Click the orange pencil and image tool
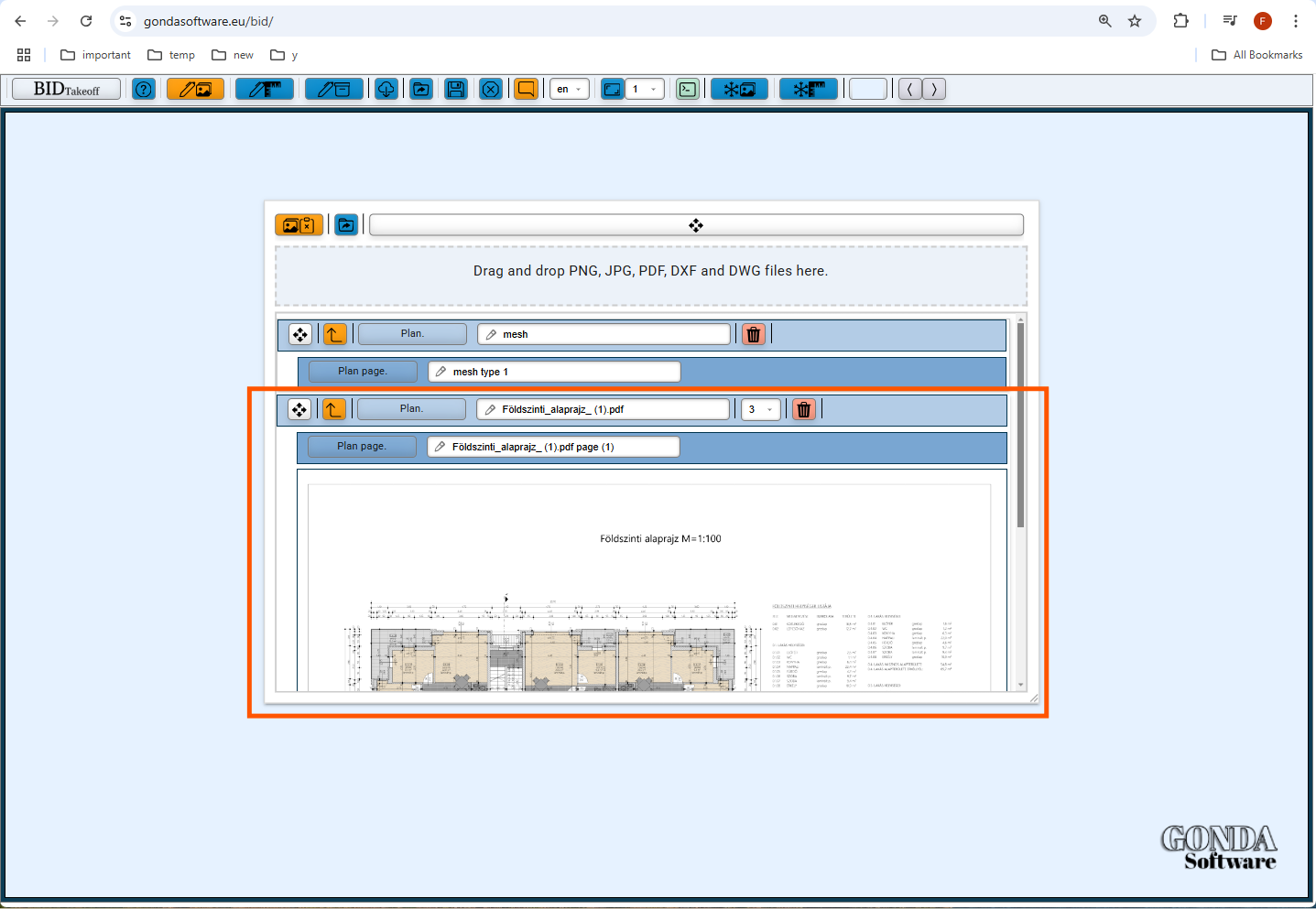Viewport: 1316px width, 909px height. [x=195, y=89]
